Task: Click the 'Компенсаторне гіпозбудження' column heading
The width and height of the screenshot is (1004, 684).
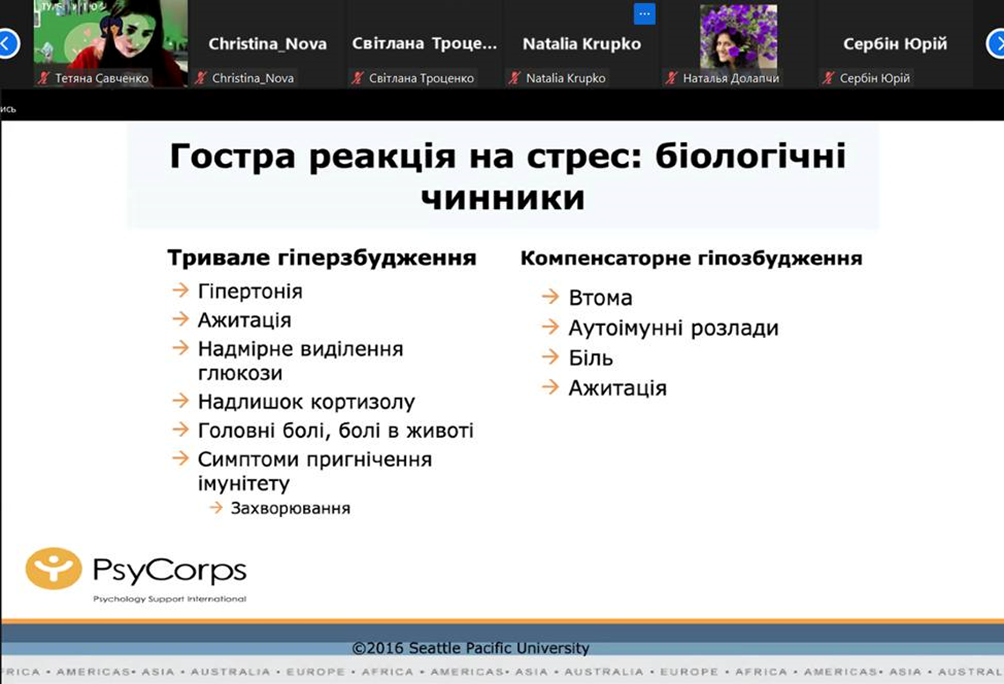Action: [x=690, y=258]
